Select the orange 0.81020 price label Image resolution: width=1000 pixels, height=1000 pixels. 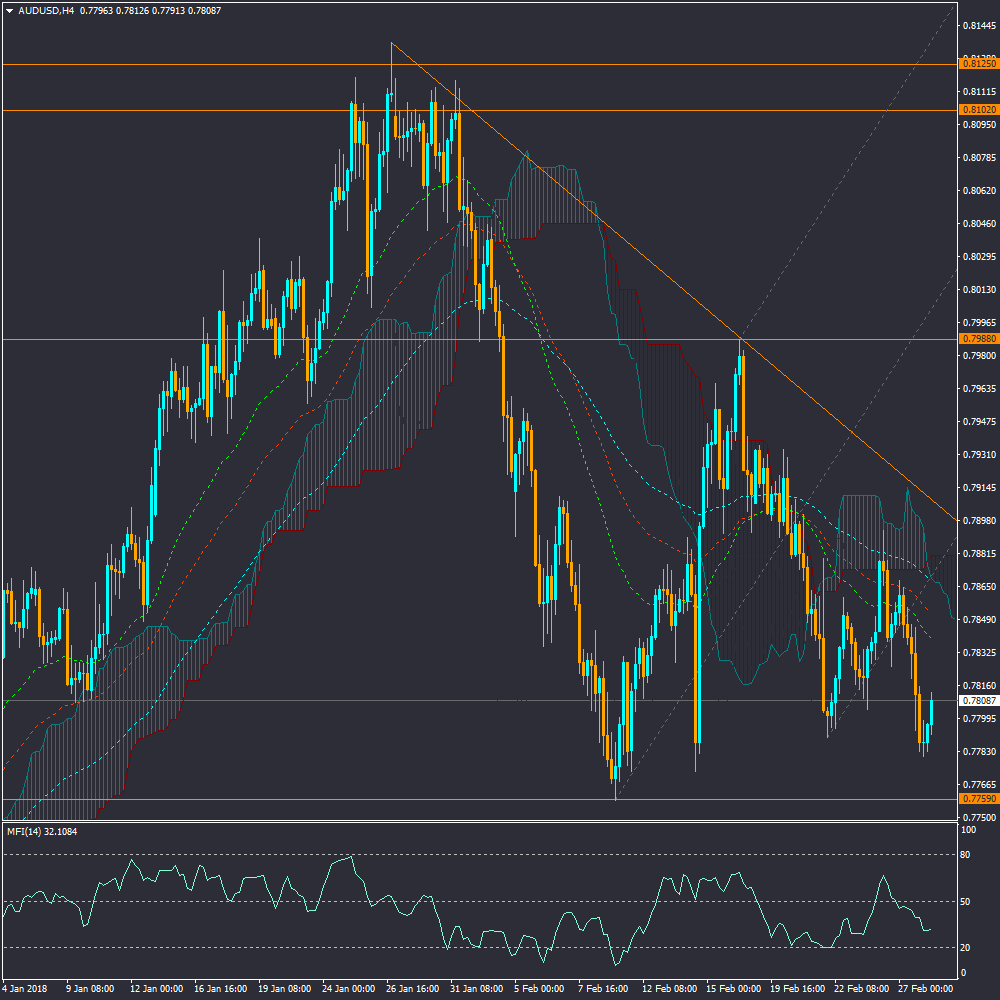[x=975, y=109]
